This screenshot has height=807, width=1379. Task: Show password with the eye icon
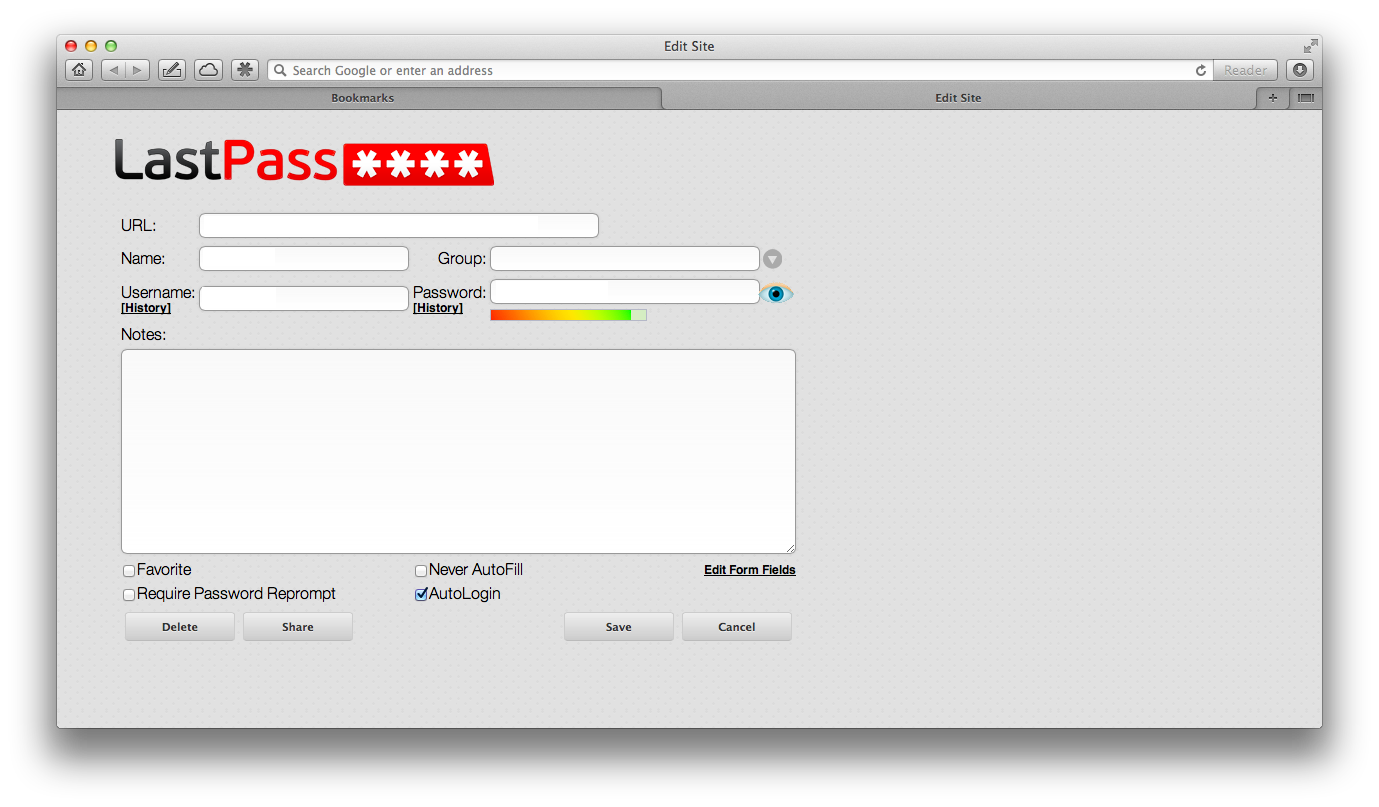776,293
